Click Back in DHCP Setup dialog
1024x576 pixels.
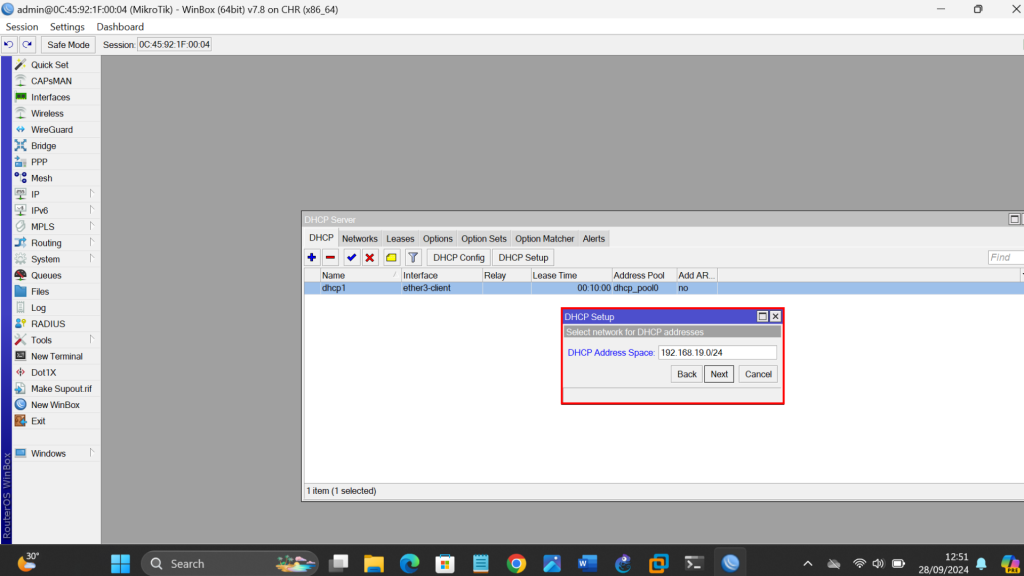pyautogui.click(x=686, y=374)
